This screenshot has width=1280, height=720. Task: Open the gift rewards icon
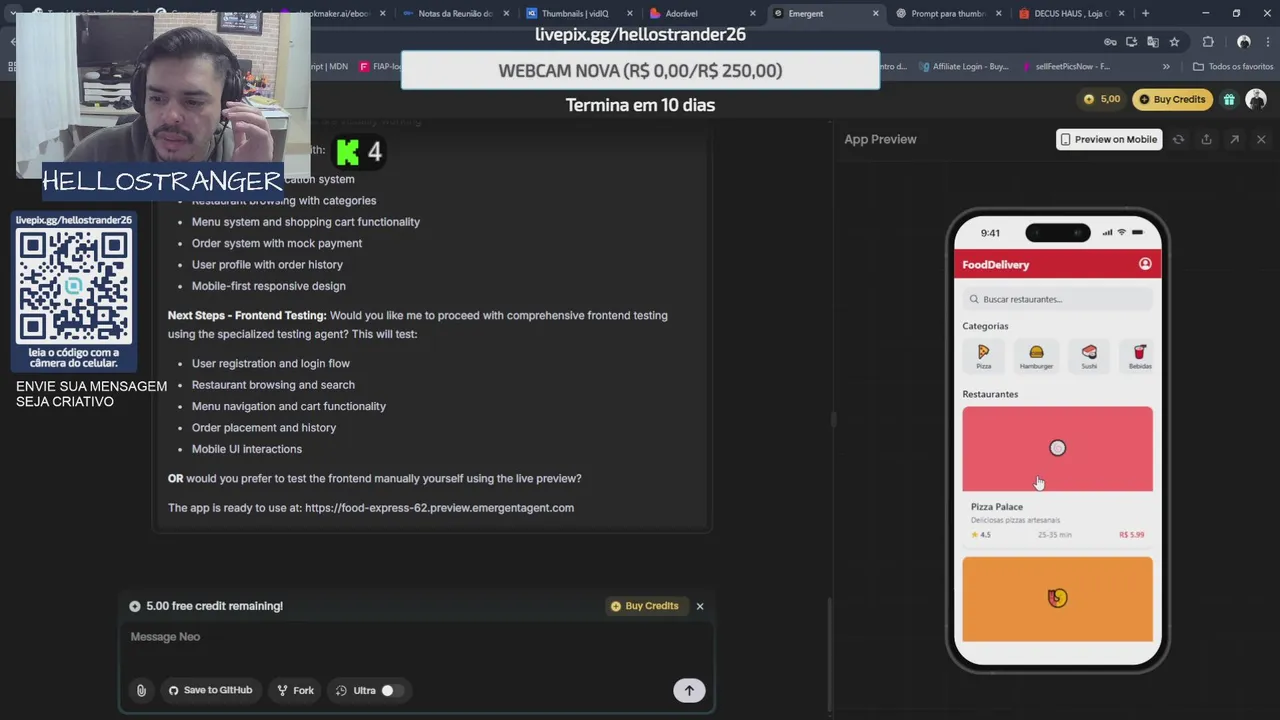click(x=1229, y=99)
